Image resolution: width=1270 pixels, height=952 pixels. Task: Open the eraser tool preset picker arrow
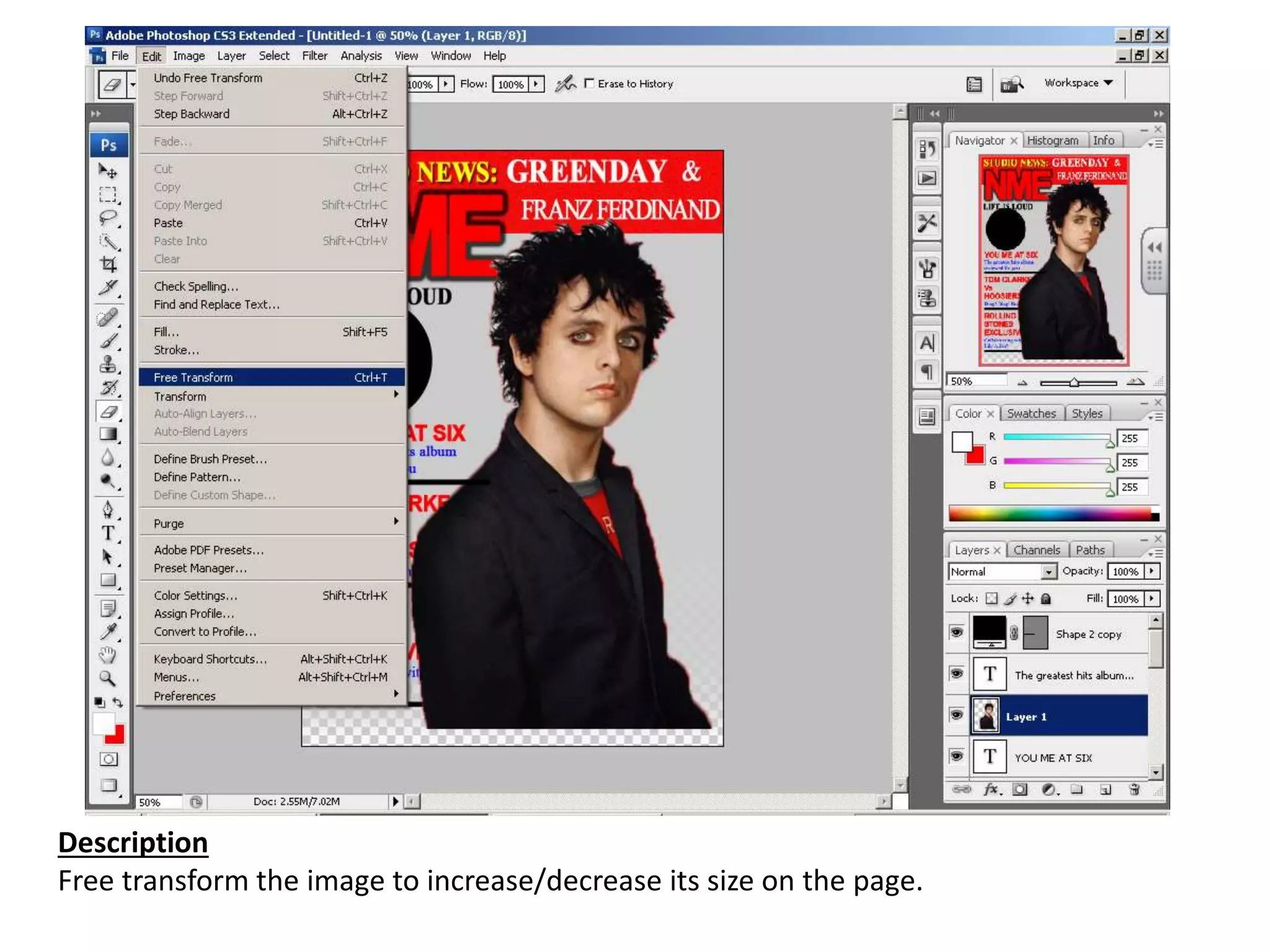132,84
